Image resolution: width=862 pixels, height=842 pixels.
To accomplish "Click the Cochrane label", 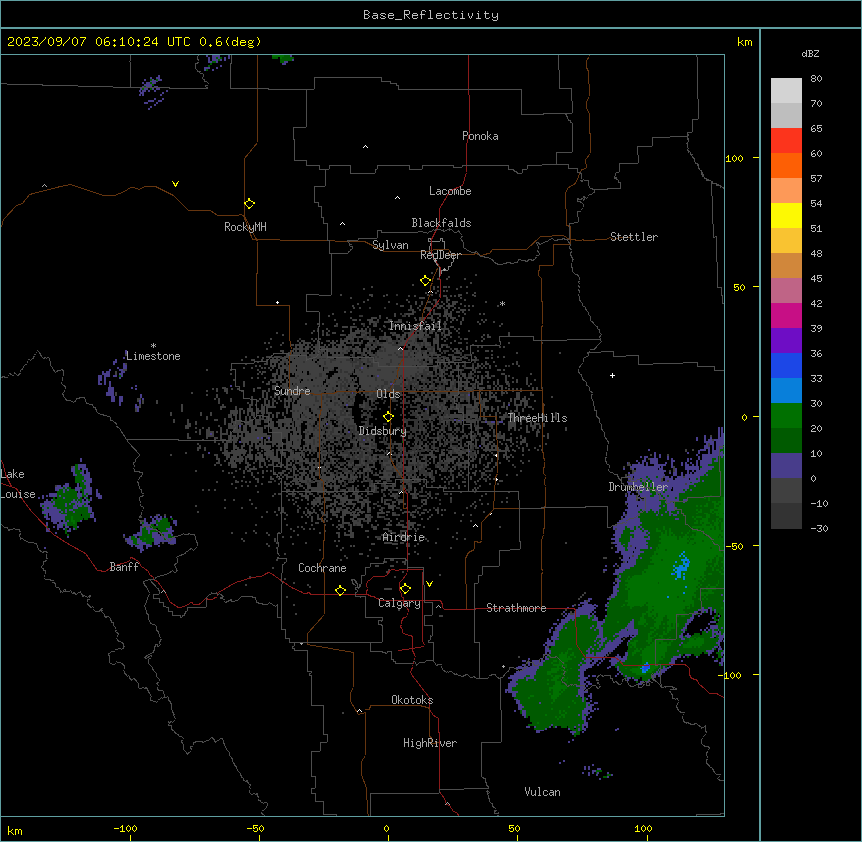I will (322, 568).
